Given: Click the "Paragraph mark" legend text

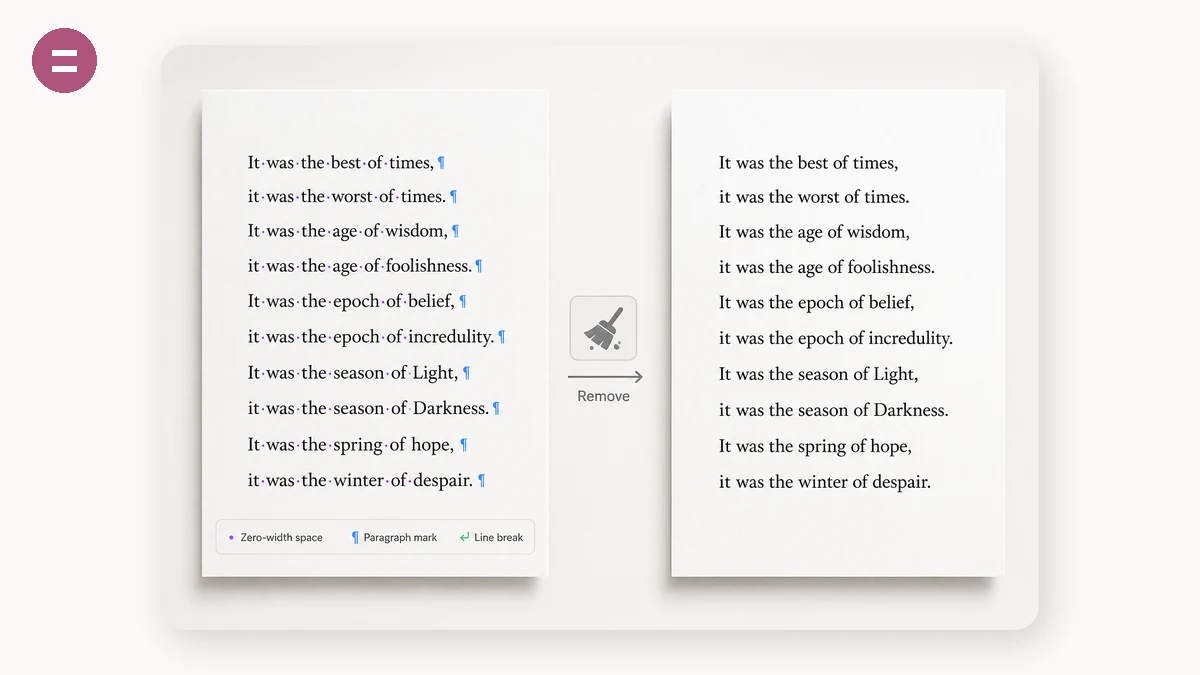Looking at the screenshot, I should point(400,537).
